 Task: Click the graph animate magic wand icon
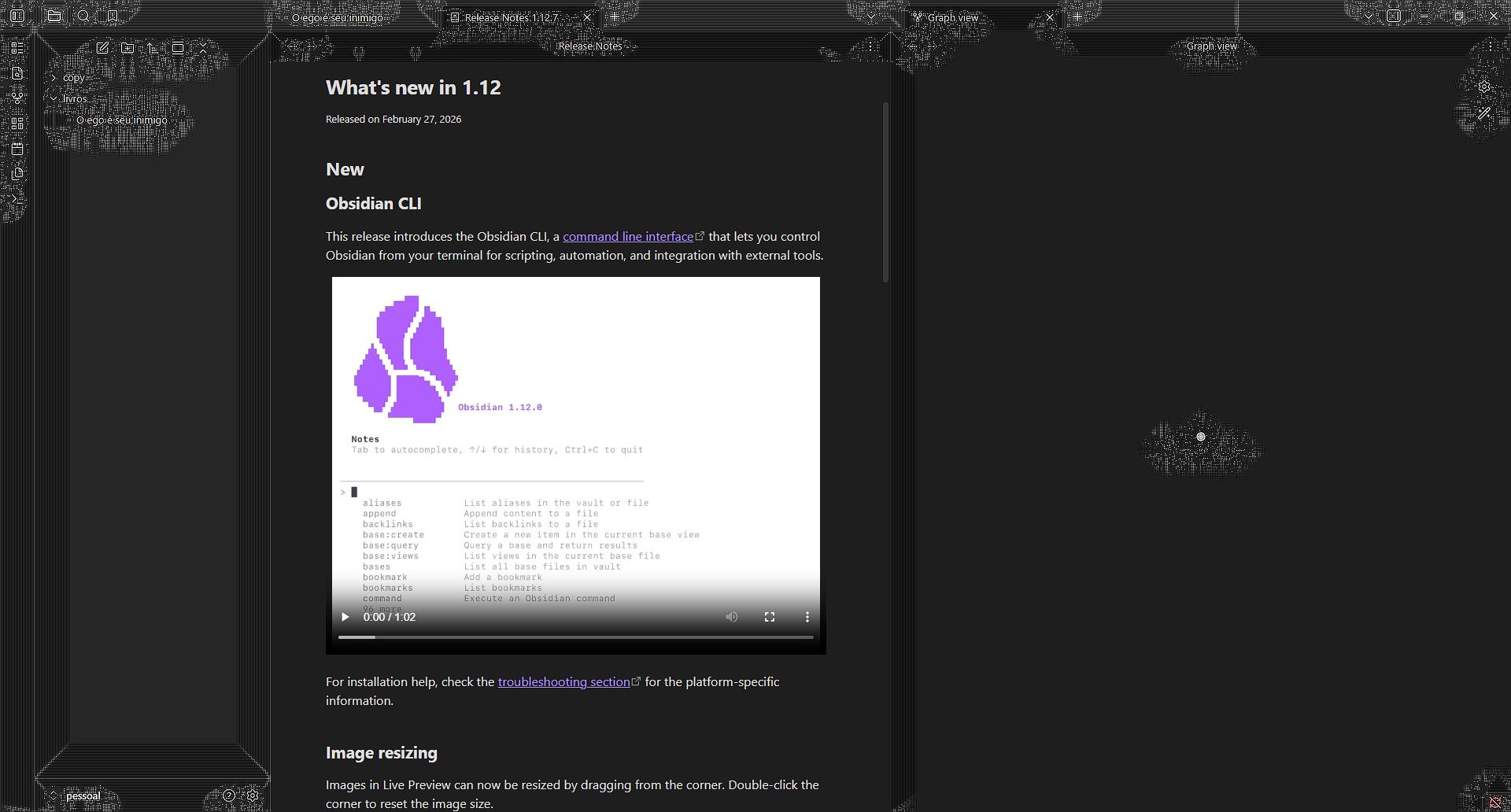pyautogui.click(x=1484, y=113)
